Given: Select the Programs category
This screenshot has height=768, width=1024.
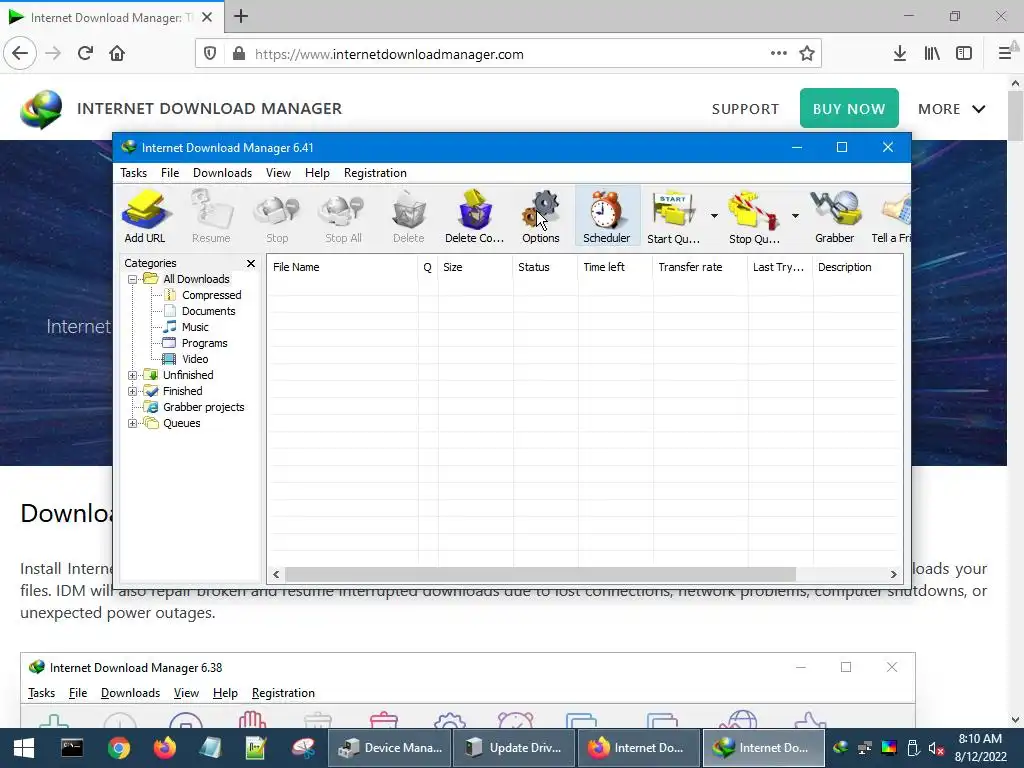Looking at the screenshot, I should tap(204, 344).
